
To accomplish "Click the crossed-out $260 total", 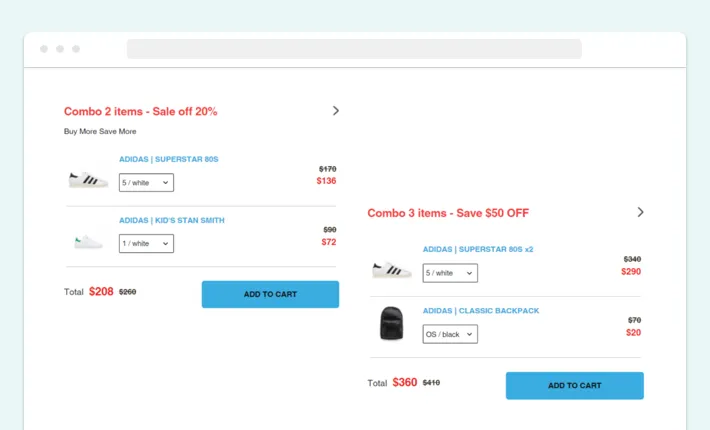I will (128, 292).
